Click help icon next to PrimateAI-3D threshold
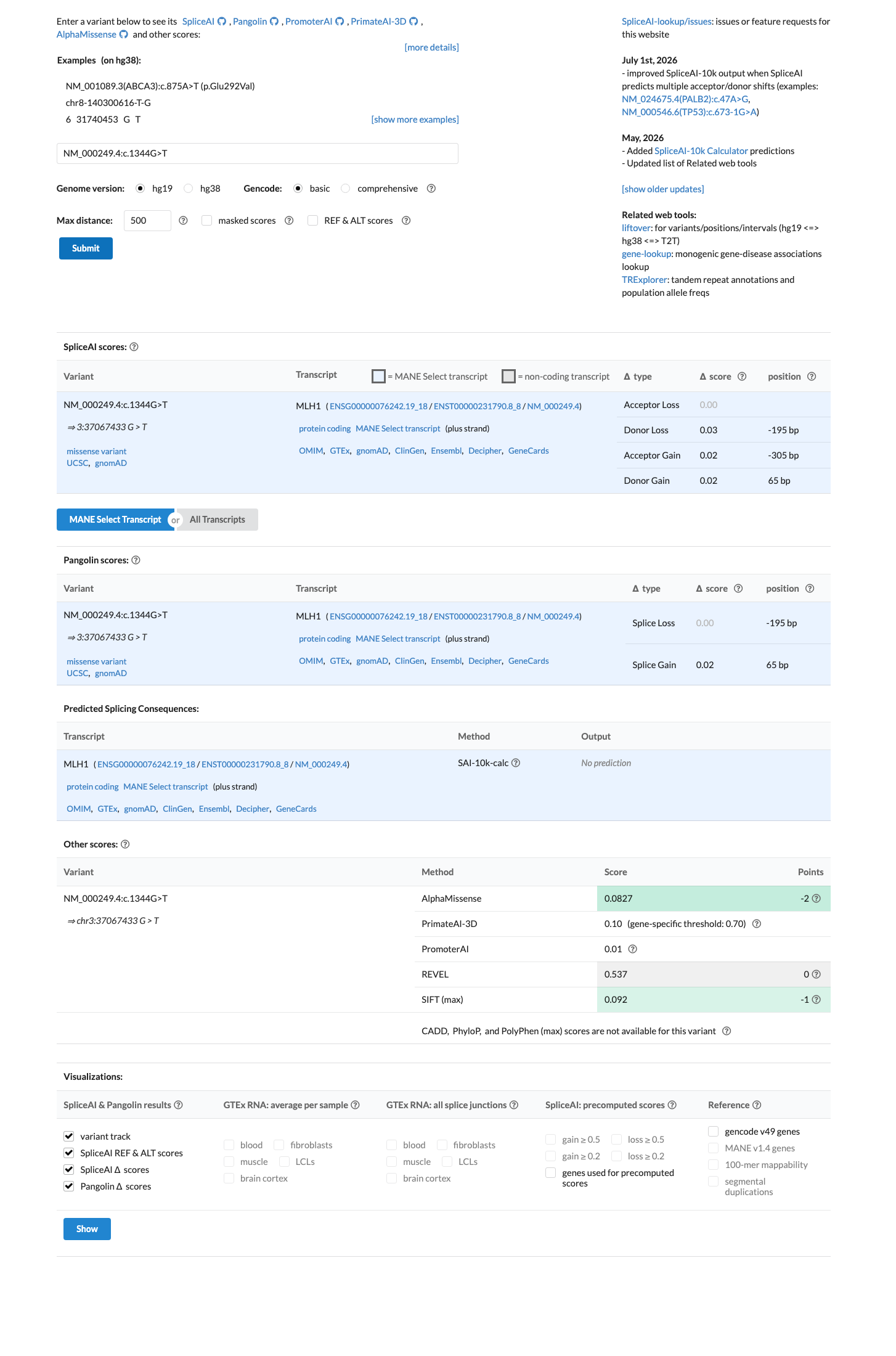 tap(757, 924)
